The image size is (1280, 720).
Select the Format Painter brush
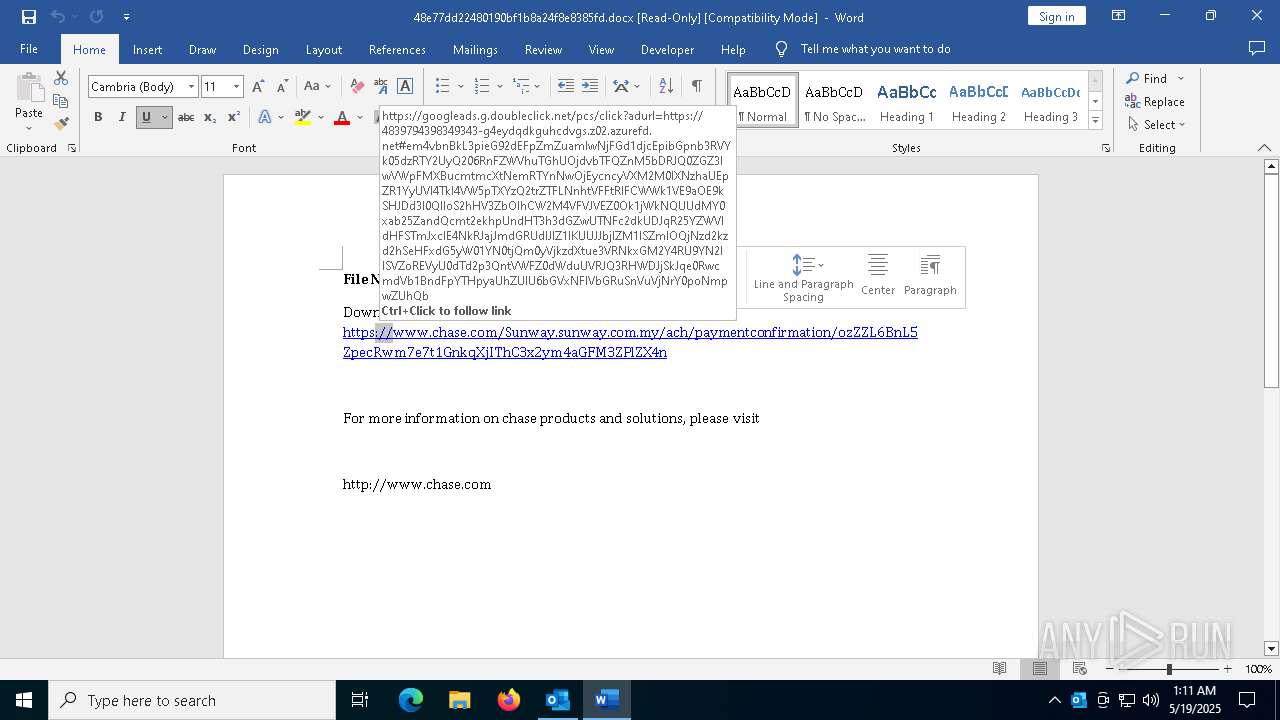tap(61, 124)
